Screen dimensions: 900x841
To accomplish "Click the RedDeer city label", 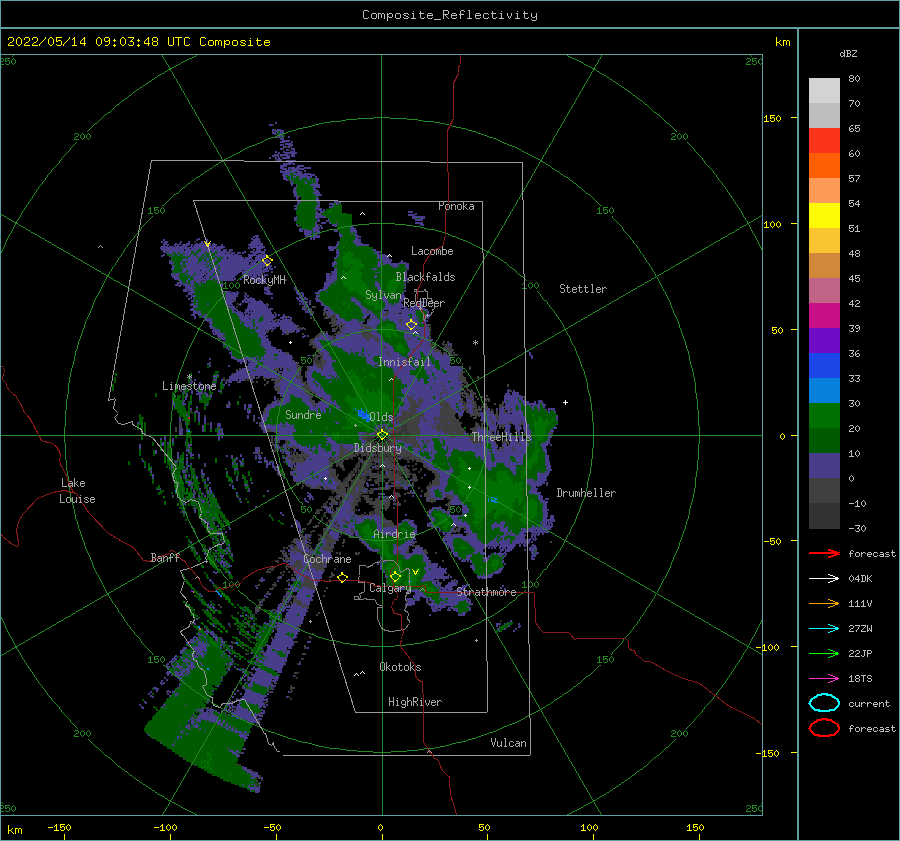I will 424,303.
